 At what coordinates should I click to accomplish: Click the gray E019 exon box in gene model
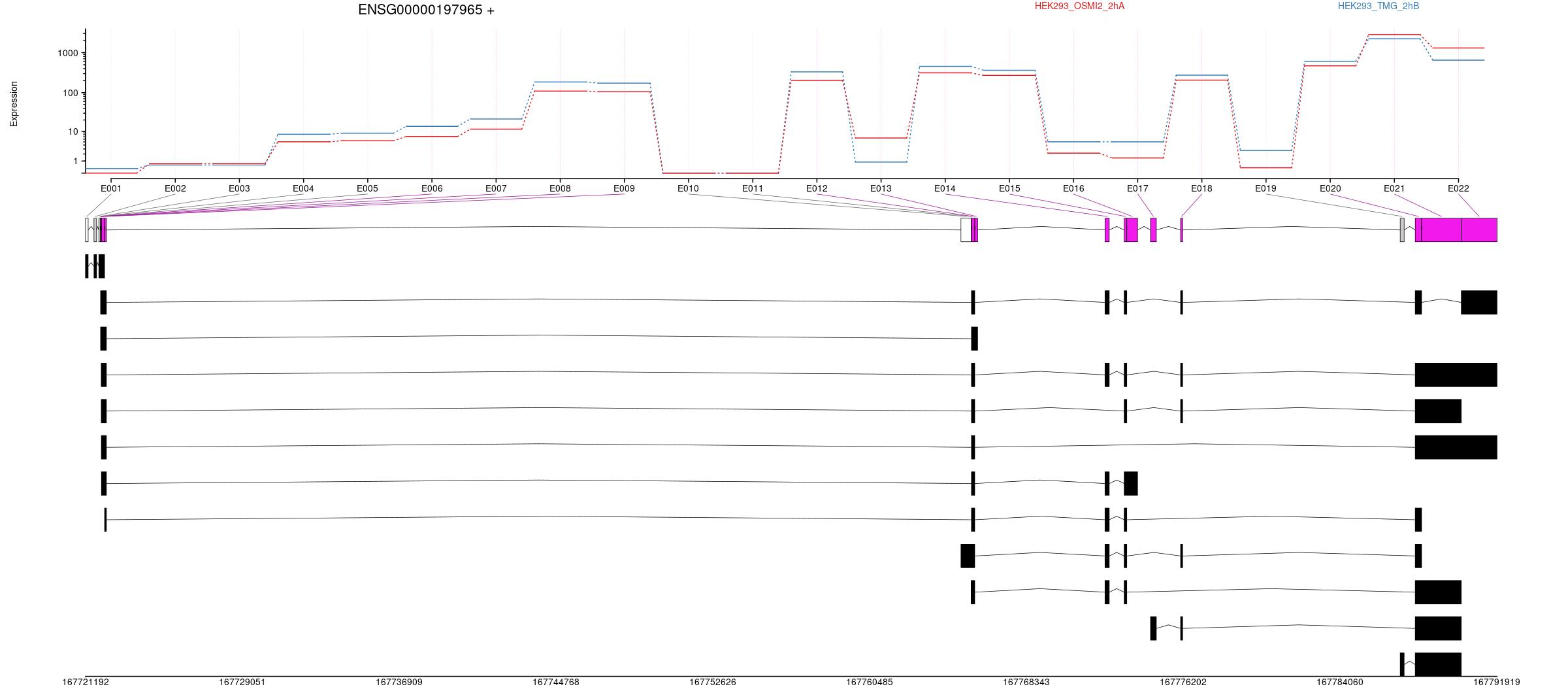click(1402, 230)
